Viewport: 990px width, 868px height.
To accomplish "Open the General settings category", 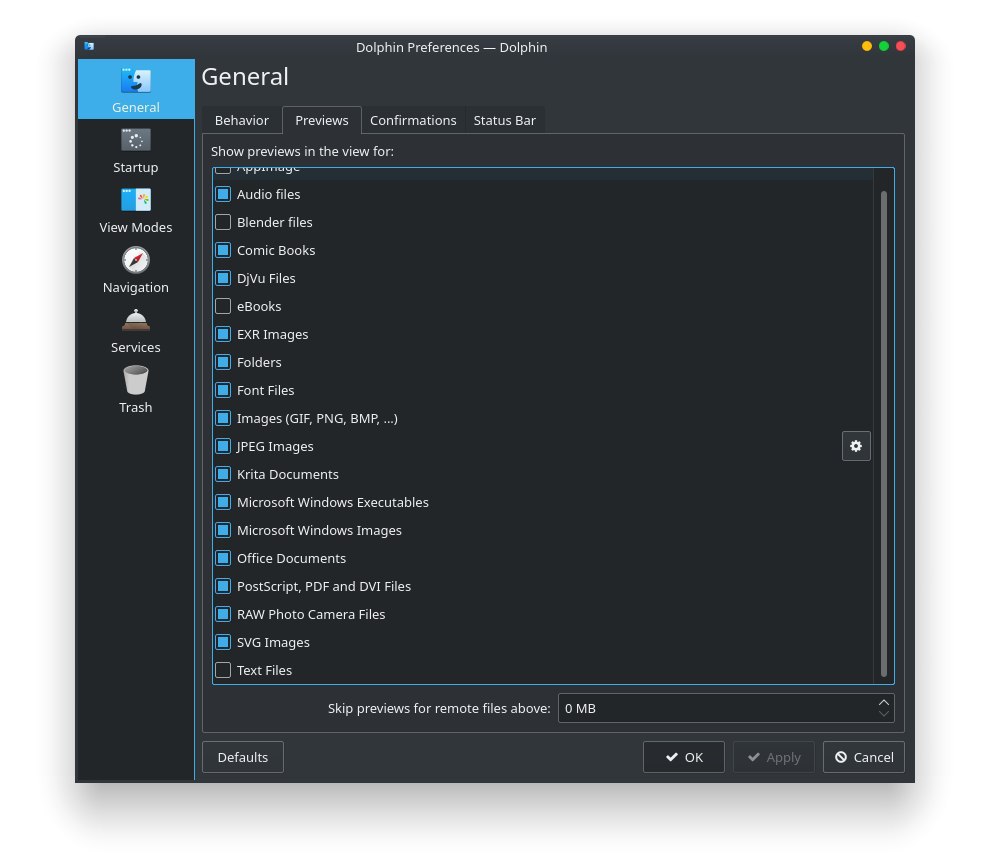I will click(135, 89).
